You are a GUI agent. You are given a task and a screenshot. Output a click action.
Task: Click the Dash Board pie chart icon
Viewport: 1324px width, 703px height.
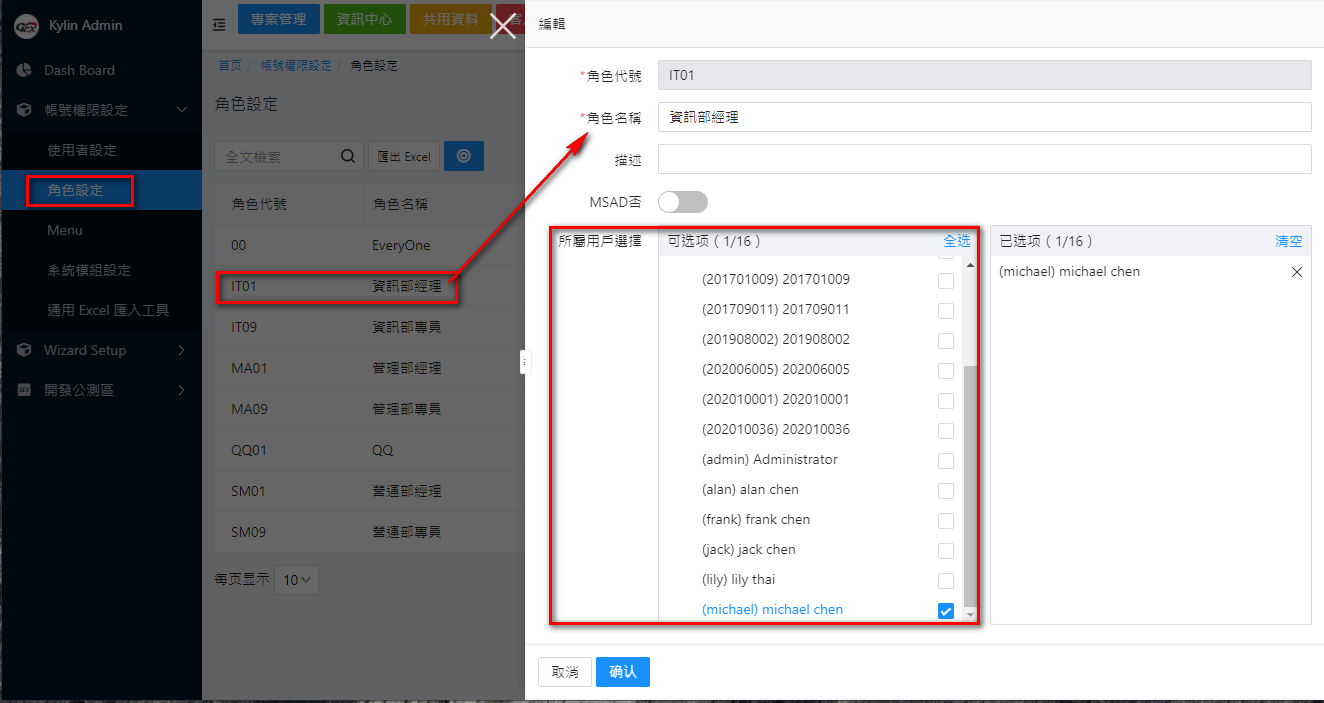[x=25, y=70]
